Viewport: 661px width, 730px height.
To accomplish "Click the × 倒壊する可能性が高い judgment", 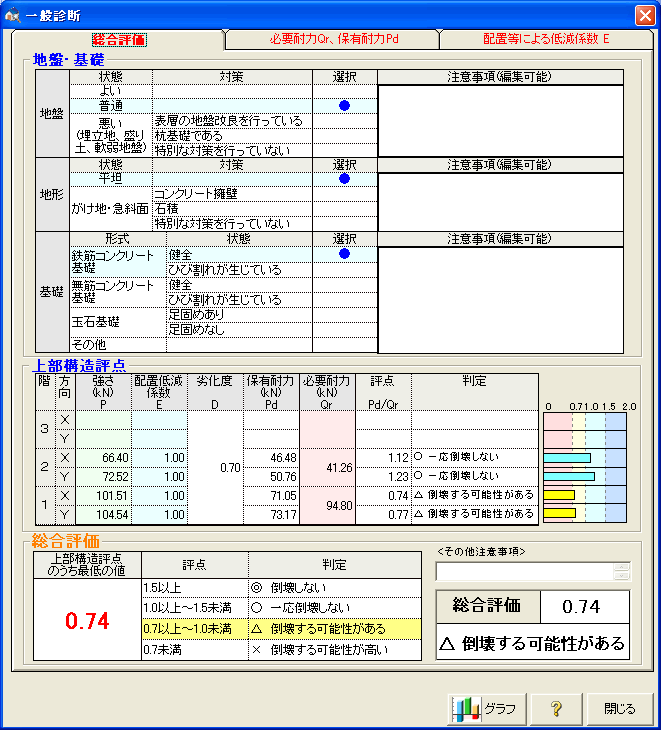I will coord(320,649).
